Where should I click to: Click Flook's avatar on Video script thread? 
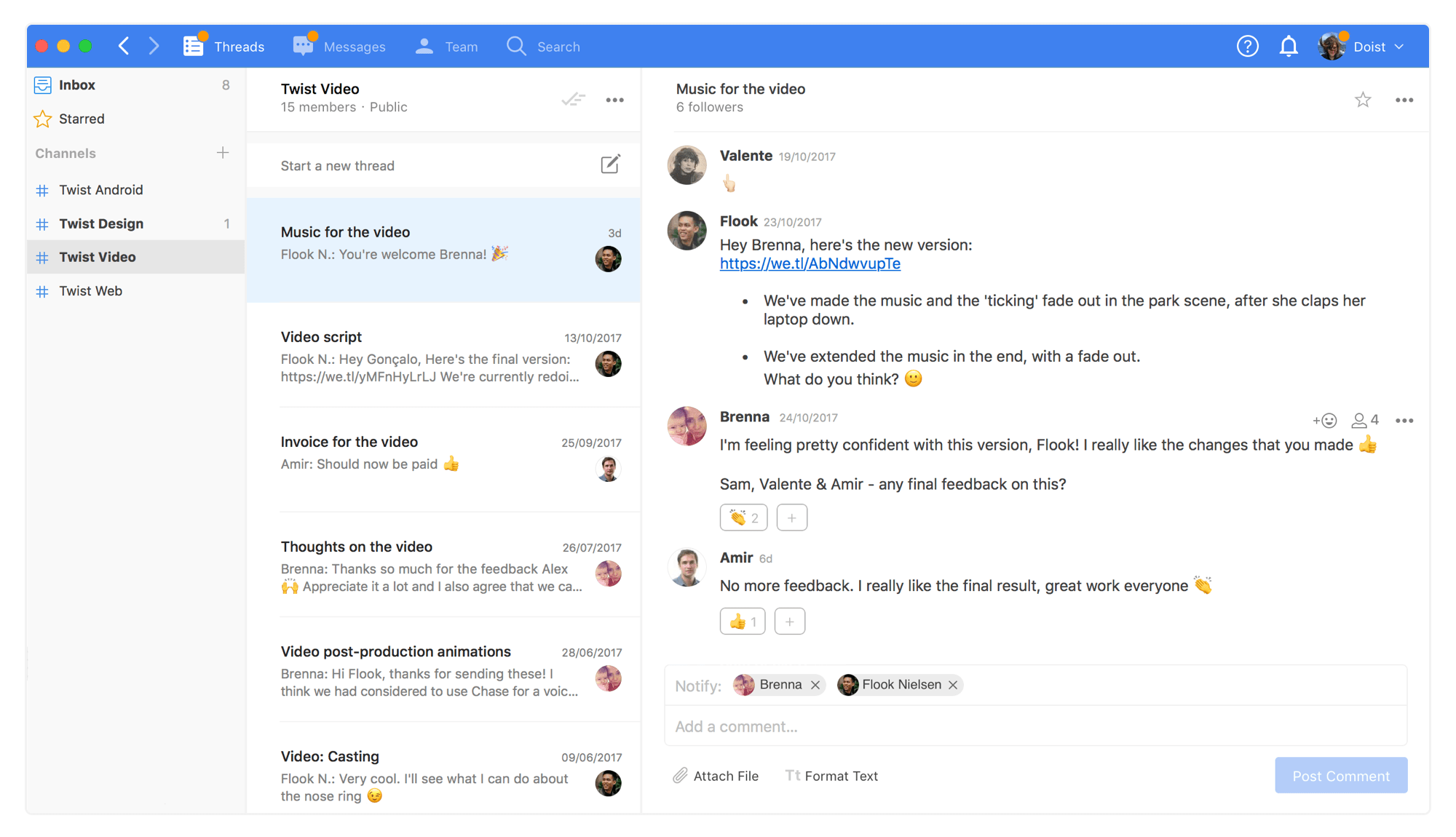[609, 363]
